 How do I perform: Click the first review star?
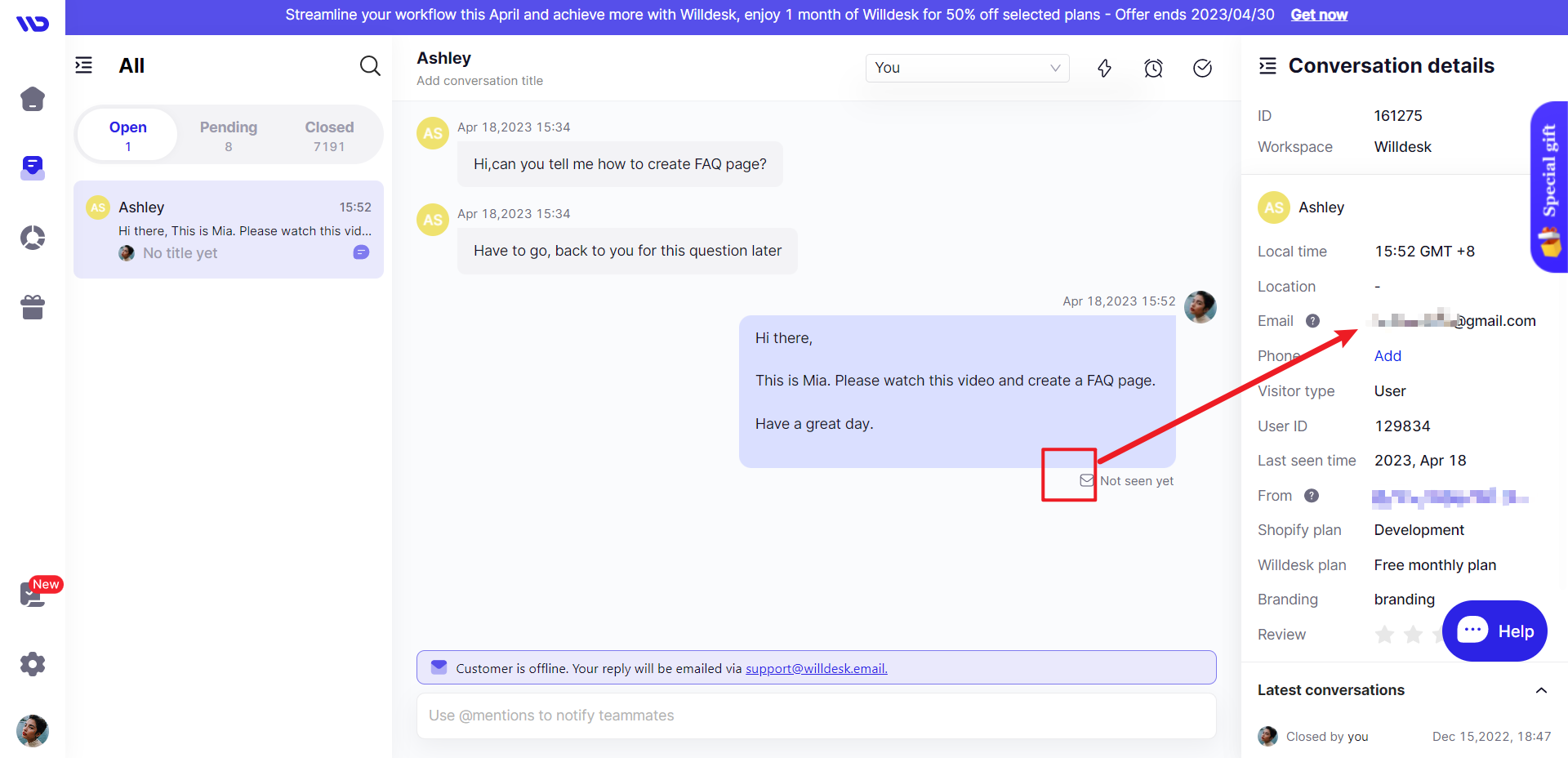pyautogui.click(x=1384, y=635)
